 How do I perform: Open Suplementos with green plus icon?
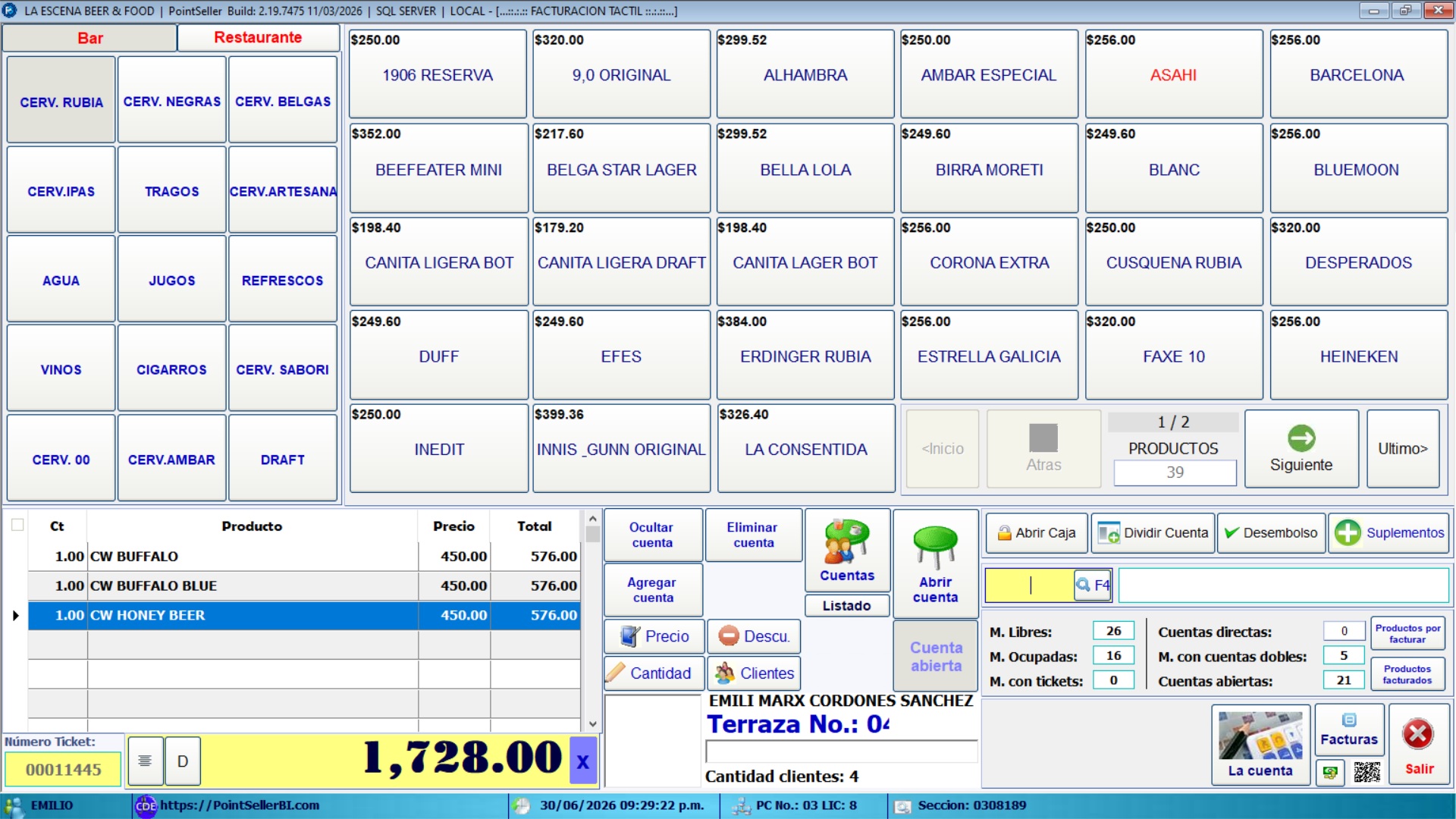click(1389, 533)
